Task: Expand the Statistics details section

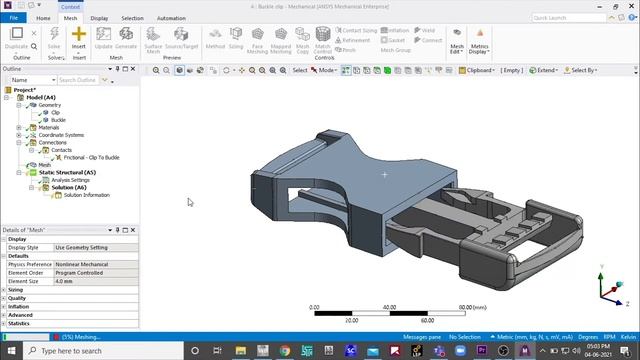Action: [x=4, y=323]
